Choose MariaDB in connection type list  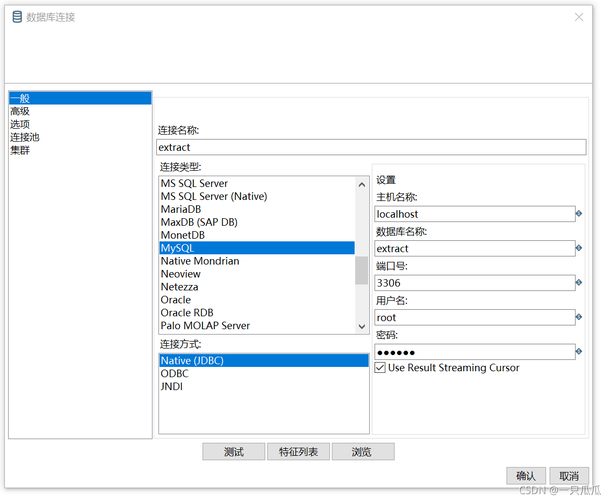click(x=257, y=209)
